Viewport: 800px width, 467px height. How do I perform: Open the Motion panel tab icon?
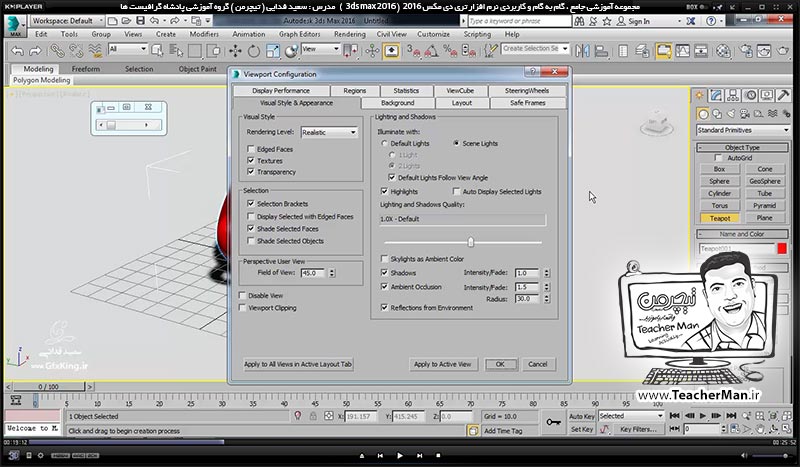750,95
